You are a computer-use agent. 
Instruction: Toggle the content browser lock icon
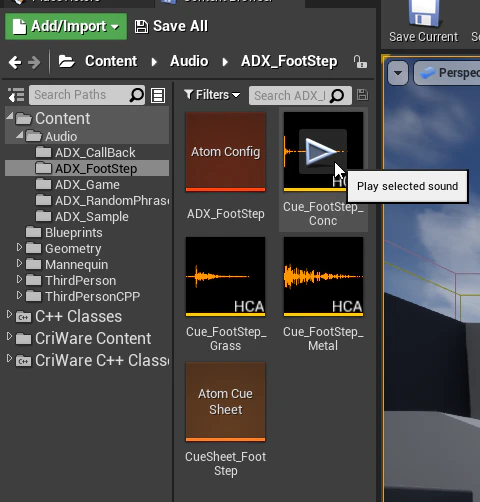[360, 62]
